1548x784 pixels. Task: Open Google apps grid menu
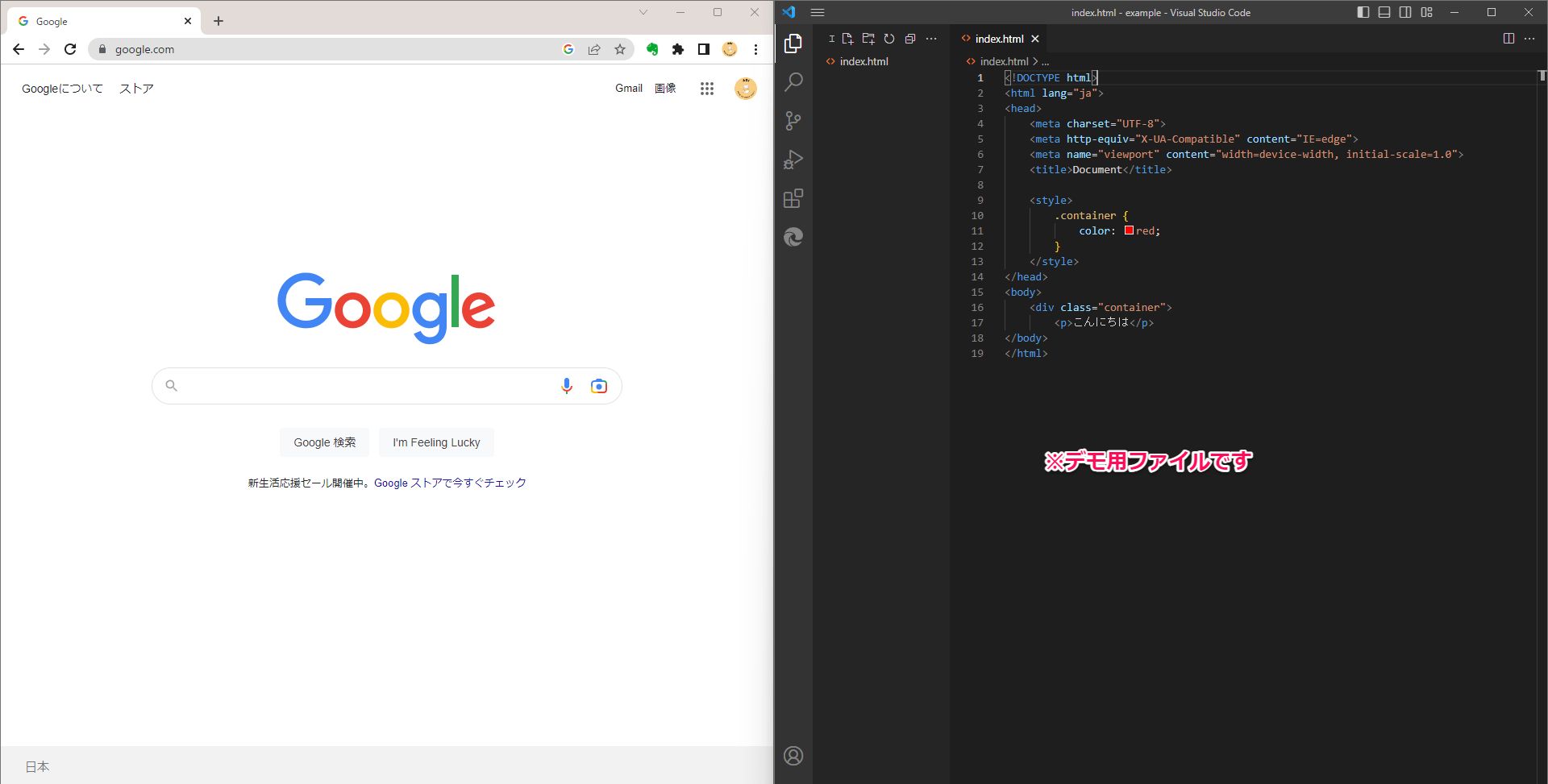707,89
